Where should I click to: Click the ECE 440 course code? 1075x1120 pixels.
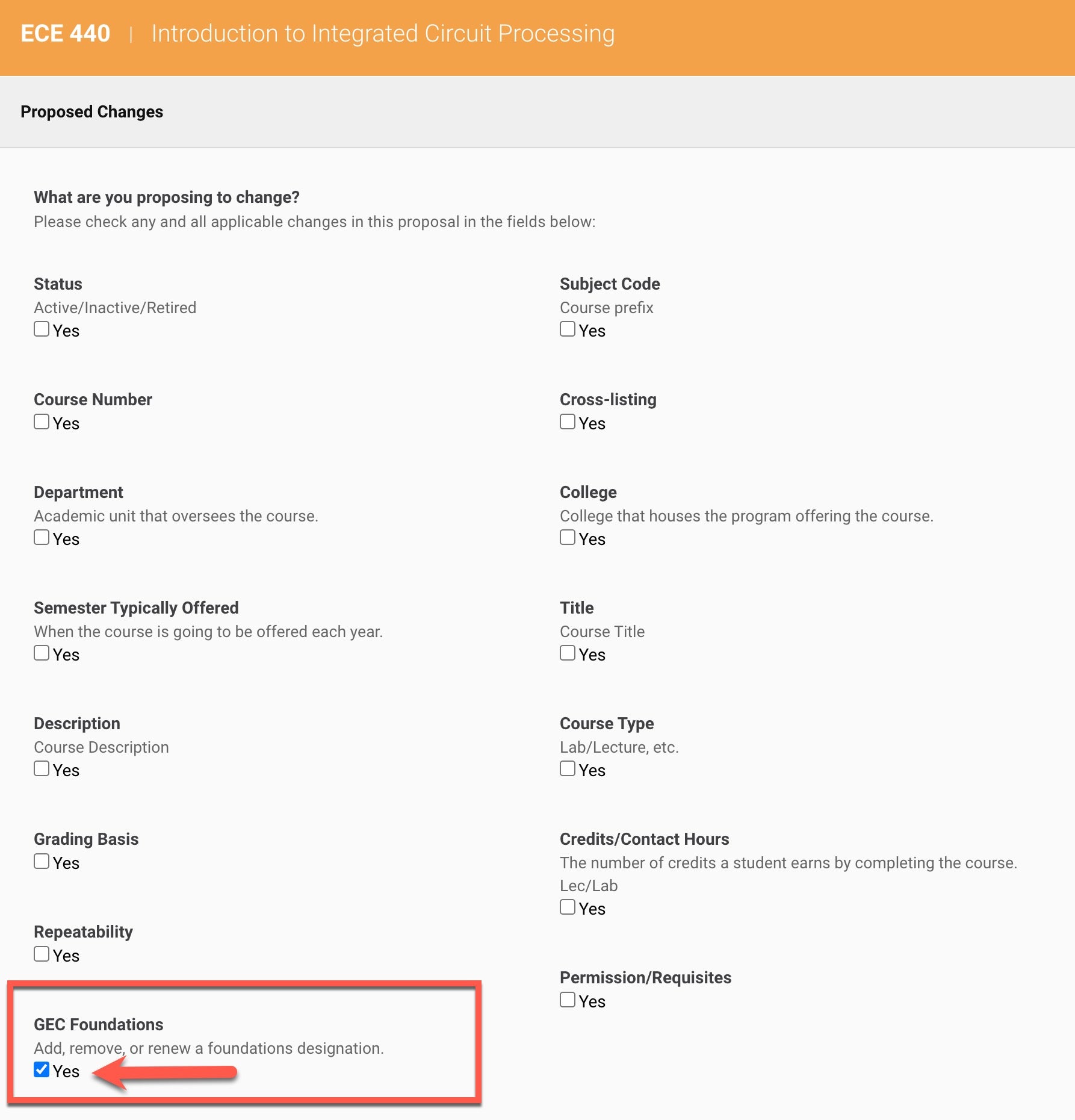[66, 34]
